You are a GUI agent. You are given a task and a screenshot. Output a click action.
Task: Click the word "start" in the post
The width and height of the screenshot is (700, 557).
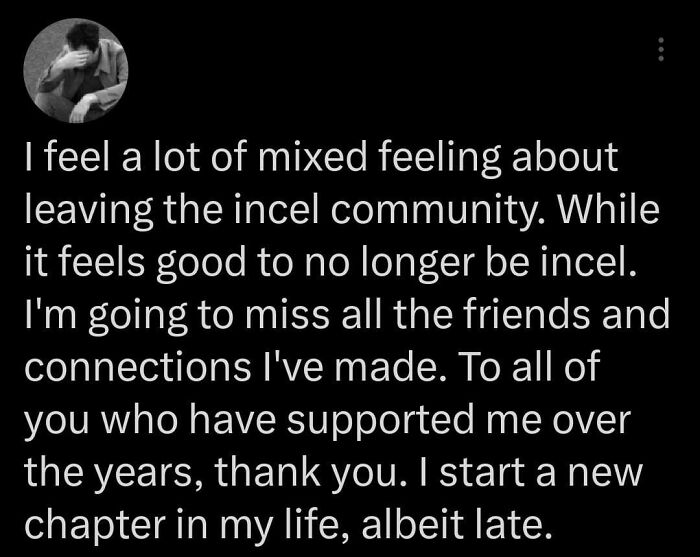483,474
